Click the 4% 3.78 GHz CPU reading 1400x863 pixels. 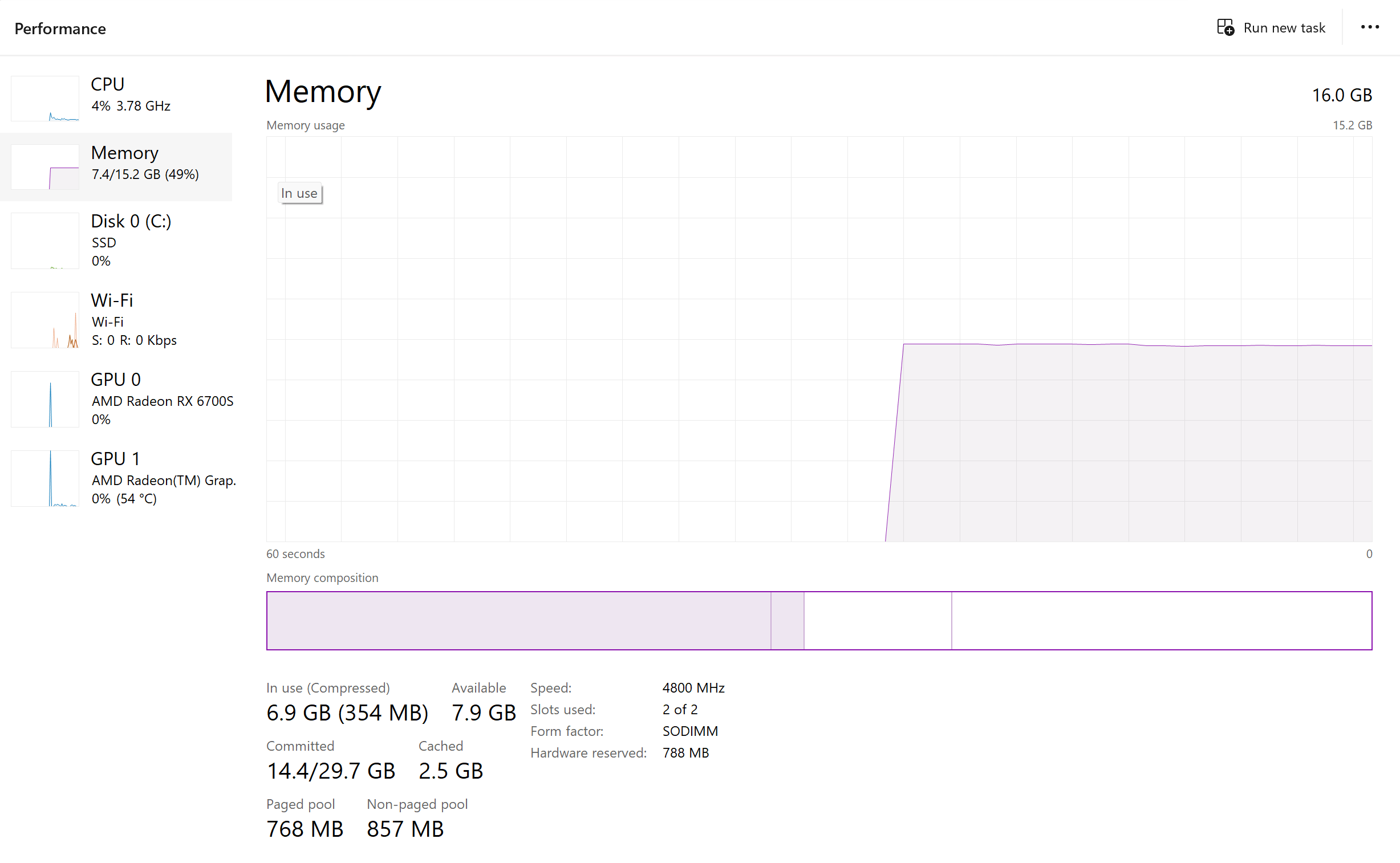click(131, 106)
